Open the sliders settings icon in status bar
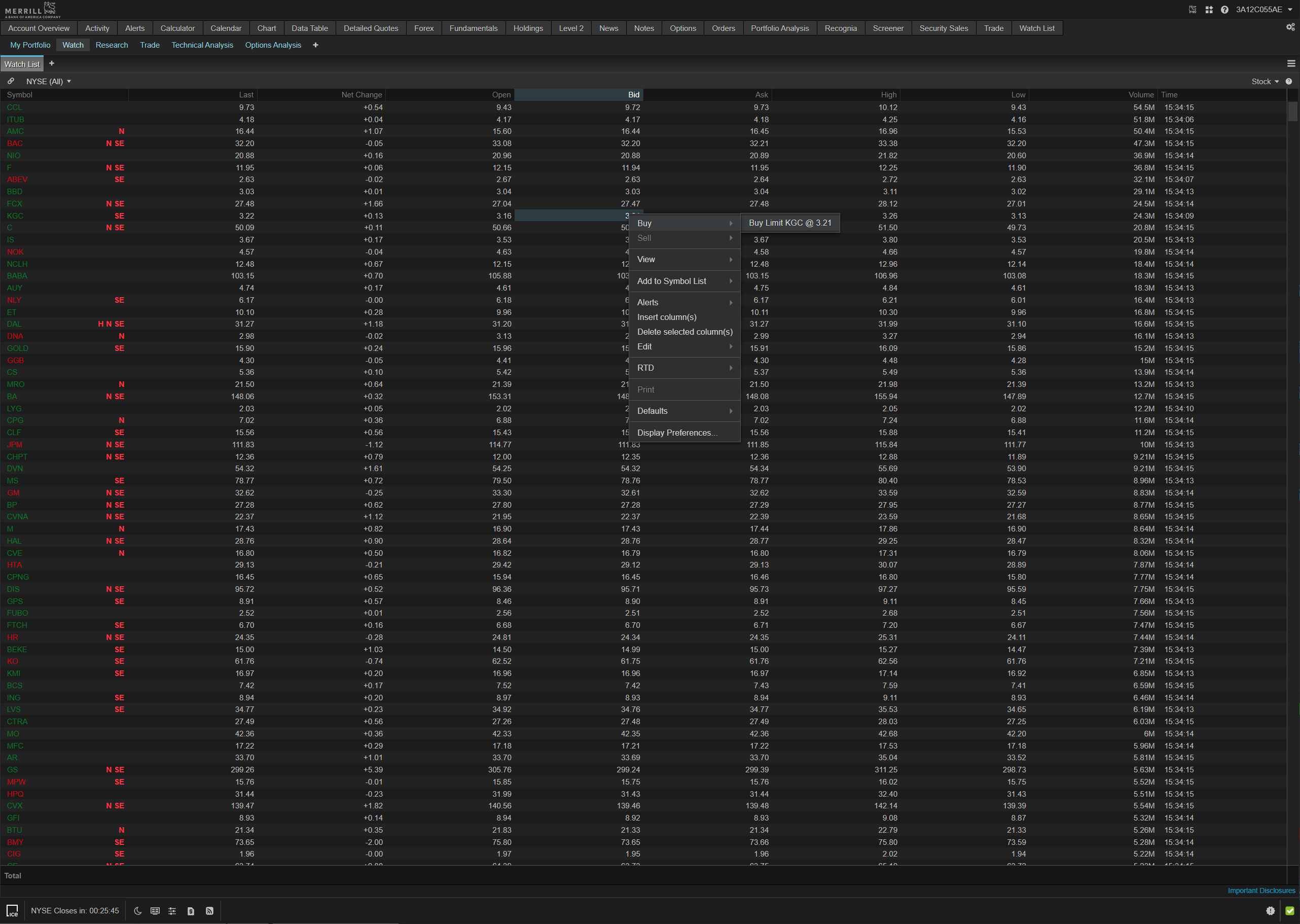The image size is (1300, 924). [x=172, y=911]
